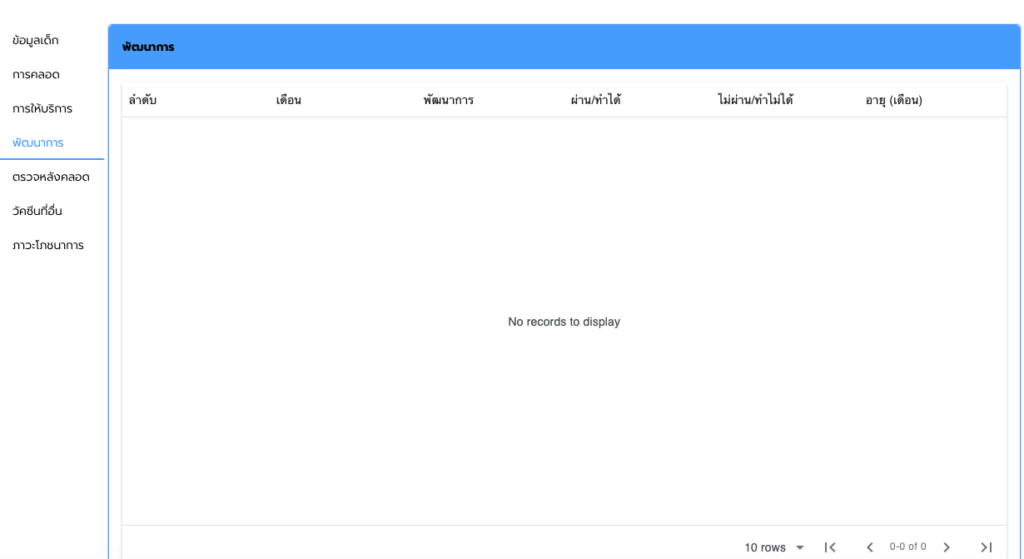The image size is (1024, 559).
Task: Select the การให้บริการ sidebar tab
Action: 42,108
